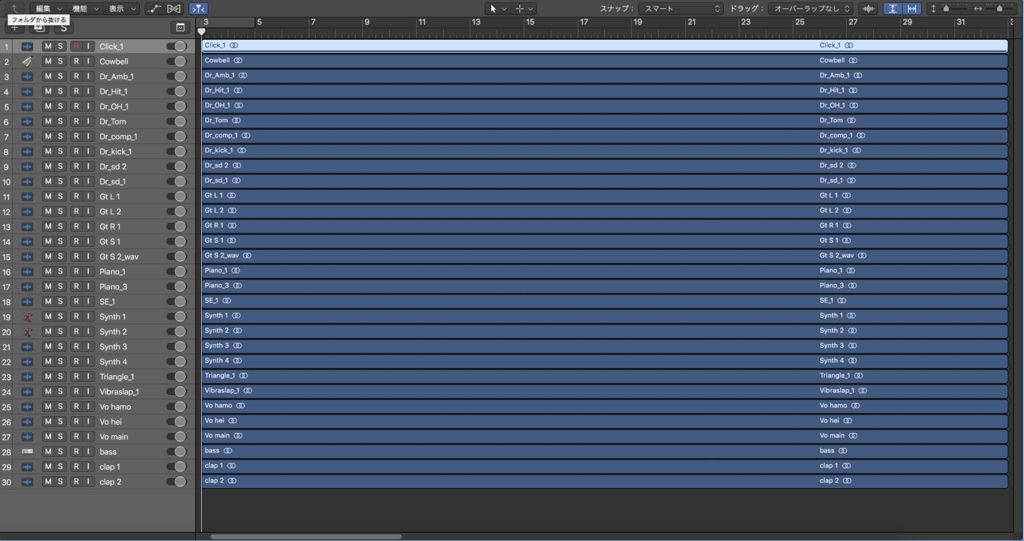Screen dimensions: 1024x541
Task: Click the Piano_1 track audio icon
Action: (x=27, y=272)
